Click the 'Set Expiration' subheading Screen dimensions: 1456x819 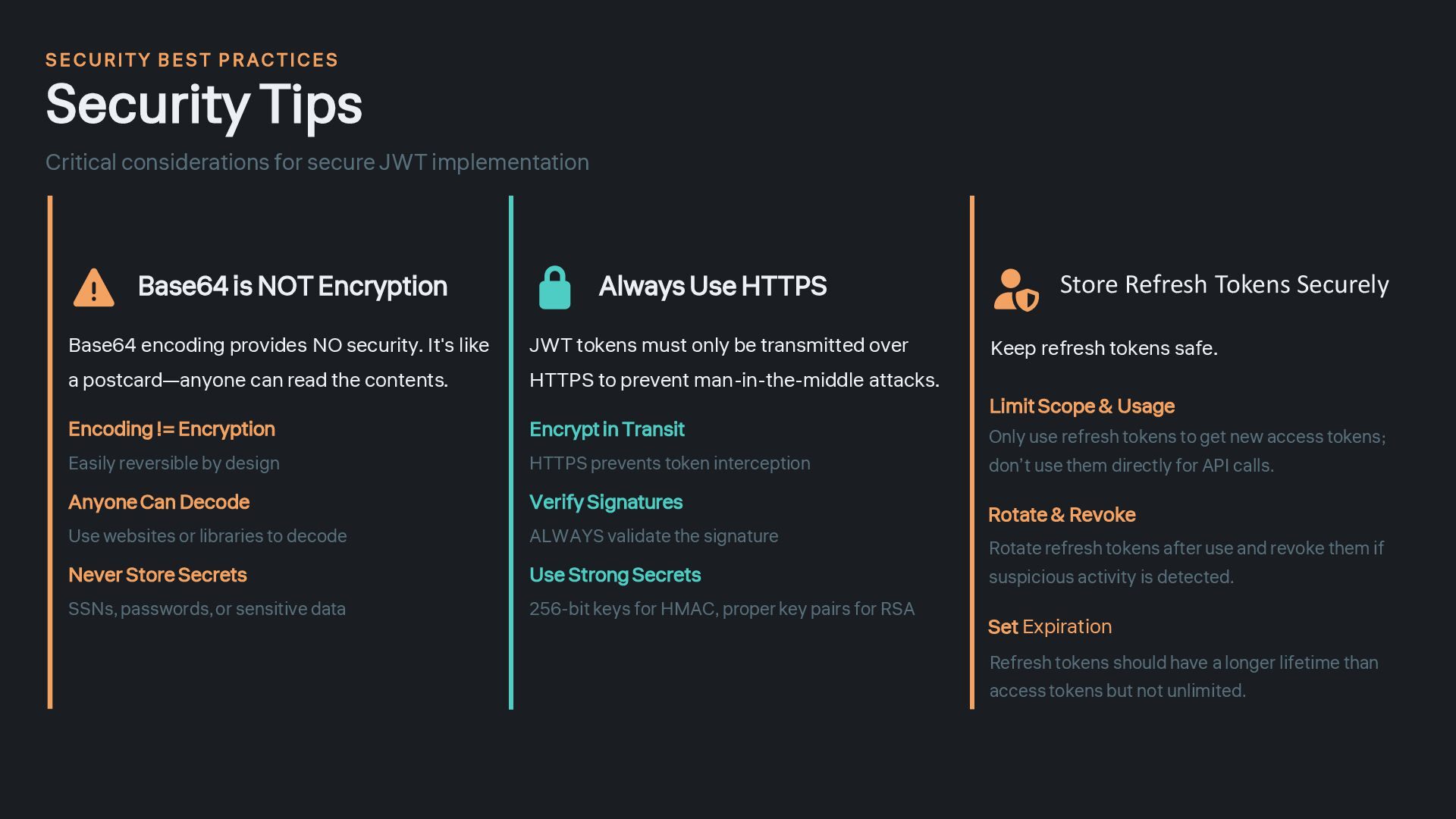pyautogui.click(x=1049, y=627)
